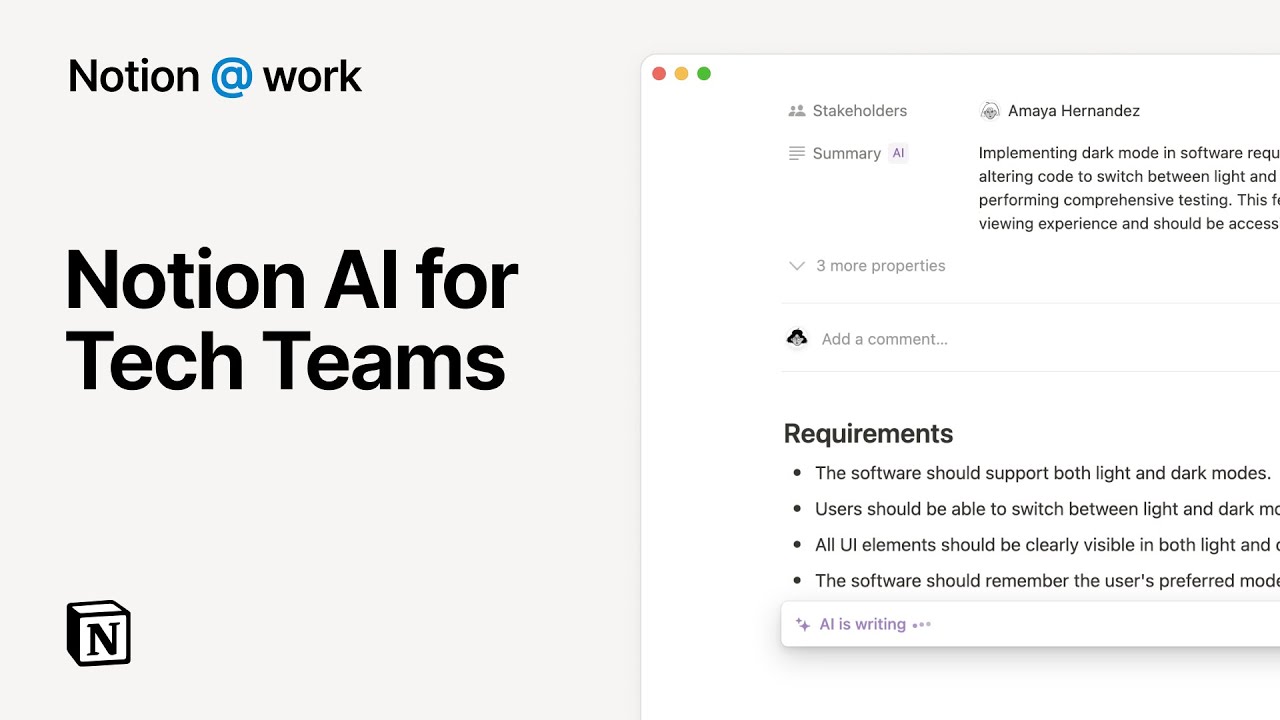The height and width of the screenshot is (720, 1280).
Task: Click the AI sparkle icon
Action: pos(802,624)
